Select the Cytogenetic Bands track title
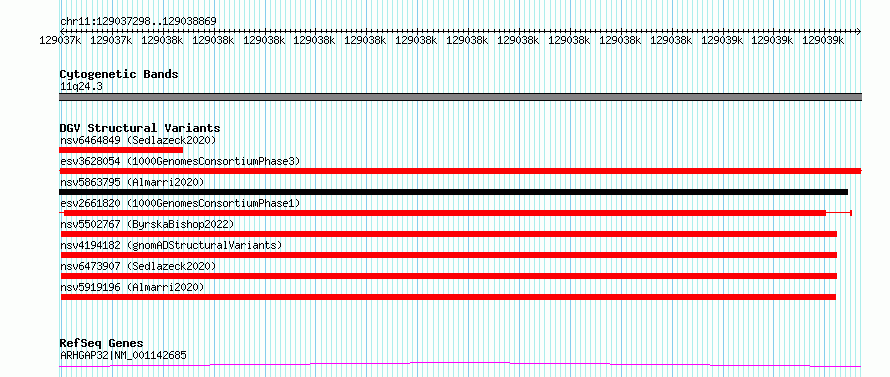This screenshot has height=377, width=890. pyautogui.click(x=119, y=74)
